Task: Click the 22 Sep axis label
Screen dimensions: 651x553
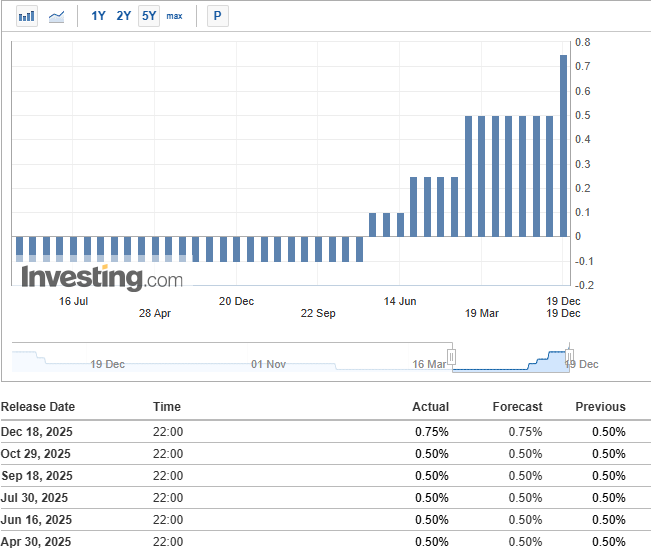Action: [318, 313]
